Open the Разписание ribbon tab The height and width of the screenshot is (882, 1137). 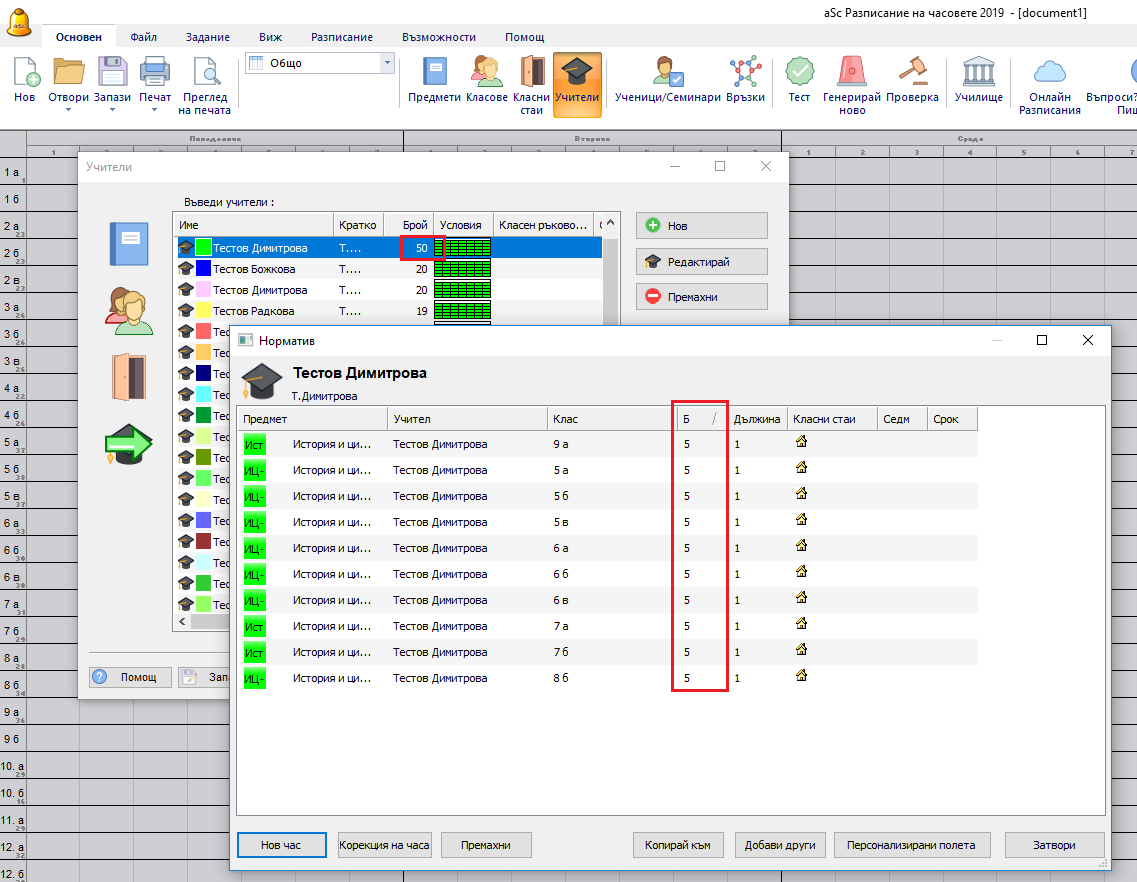coord(341,37)
